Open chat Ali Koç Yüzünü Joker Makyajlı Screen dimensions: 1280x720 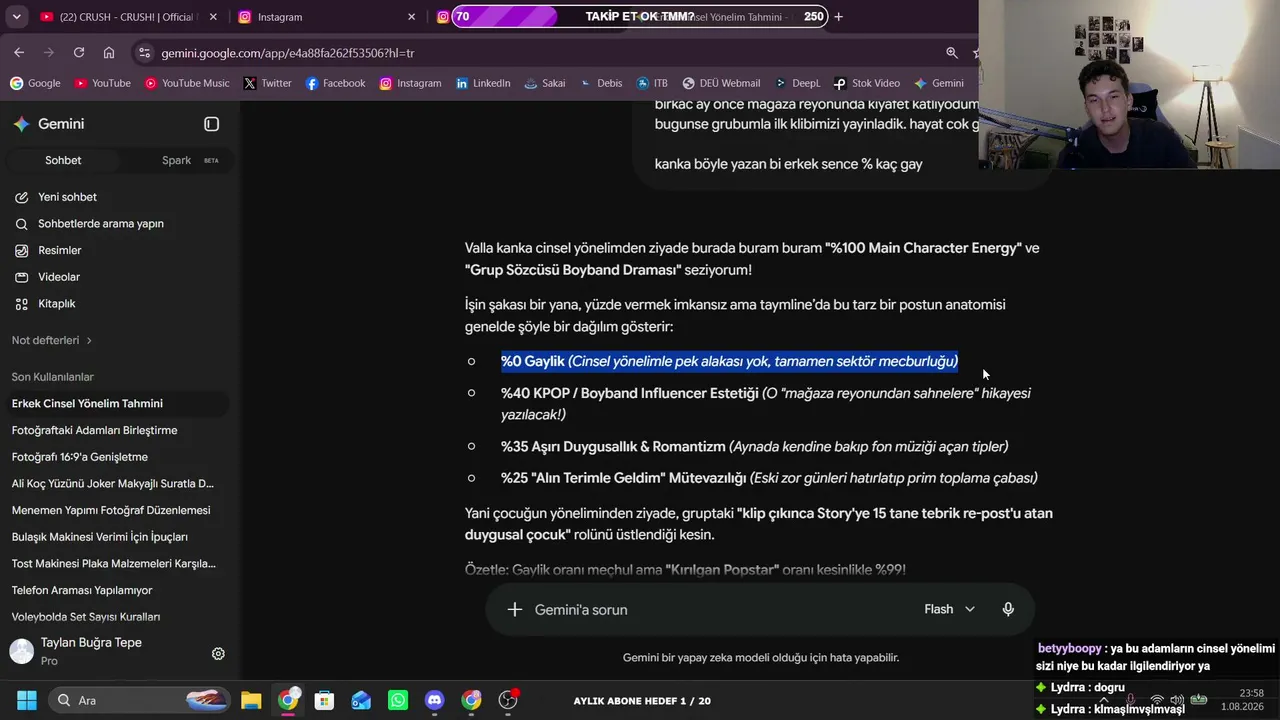click(x=120, y=483)
